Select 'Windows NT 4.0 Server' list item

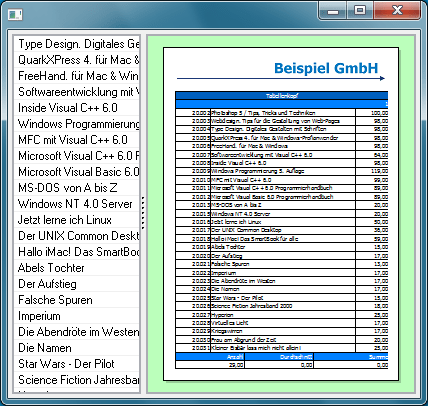point(77,204)
